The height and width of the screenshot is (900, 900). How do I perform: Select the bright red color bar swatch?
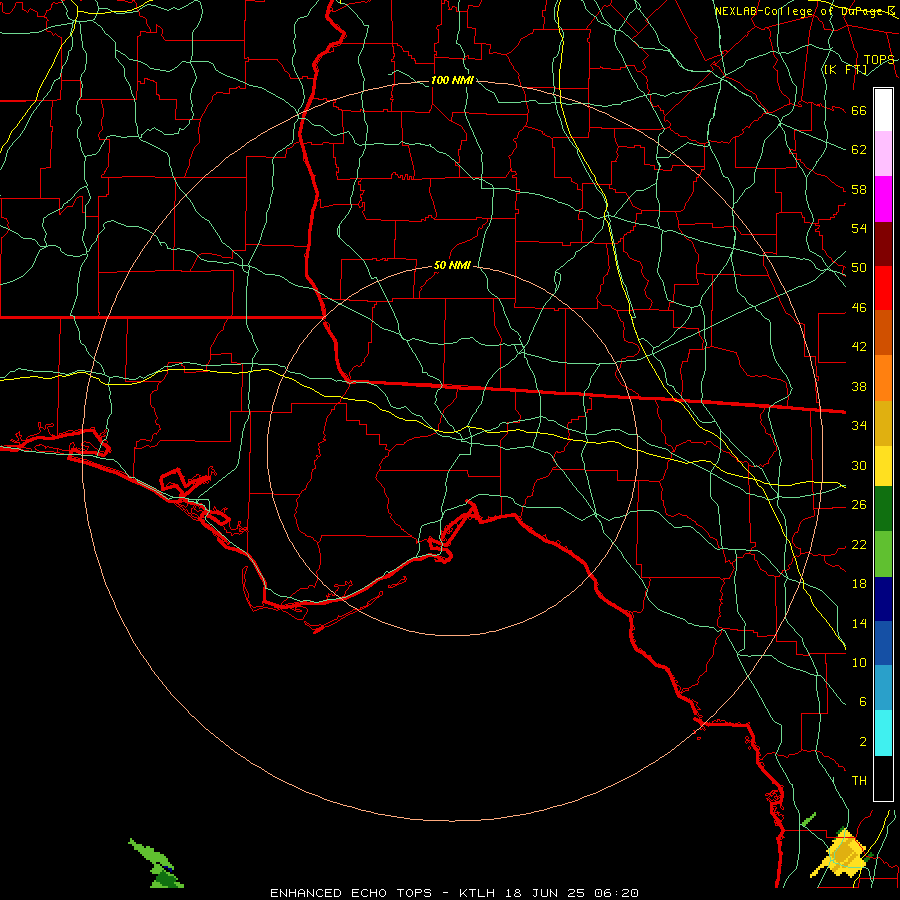pos(883,288)
